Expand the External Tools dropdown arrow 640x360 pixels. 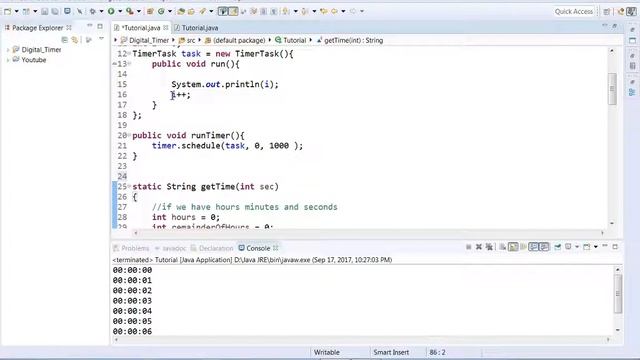pyautogui.click(x=139, y=11)
